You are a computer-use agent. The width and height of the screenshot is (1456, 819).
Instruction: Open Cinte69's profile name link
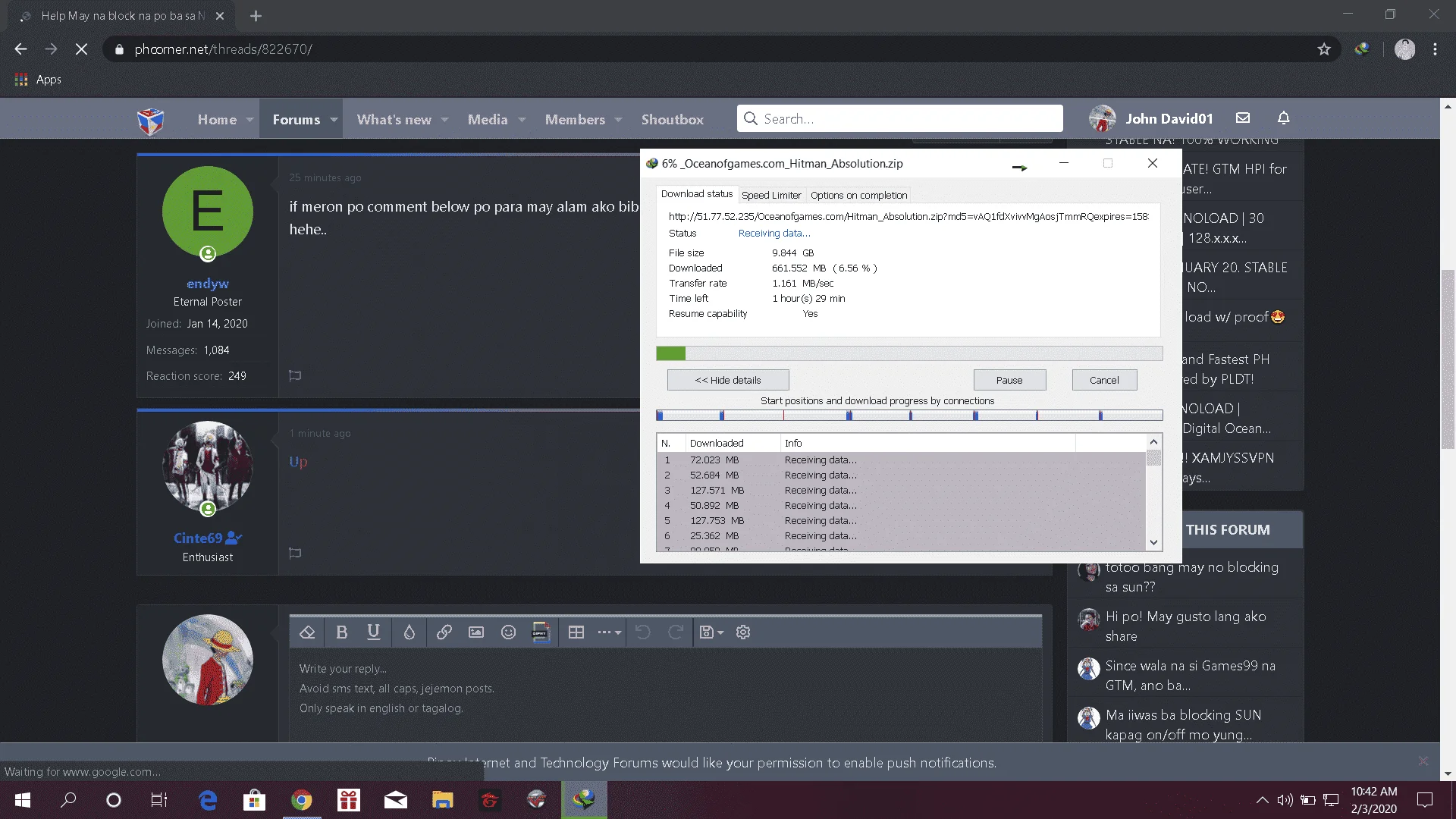(198, 538)
